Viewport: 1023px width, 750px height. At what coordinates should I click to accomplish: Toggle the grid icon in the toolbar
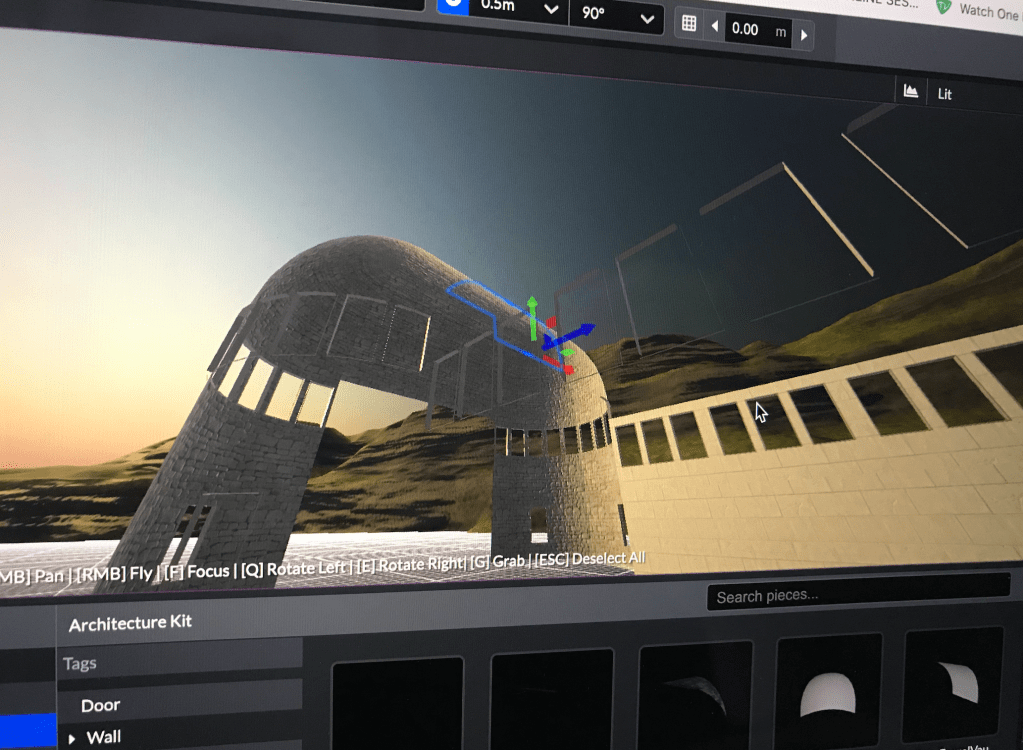(689, 24)
